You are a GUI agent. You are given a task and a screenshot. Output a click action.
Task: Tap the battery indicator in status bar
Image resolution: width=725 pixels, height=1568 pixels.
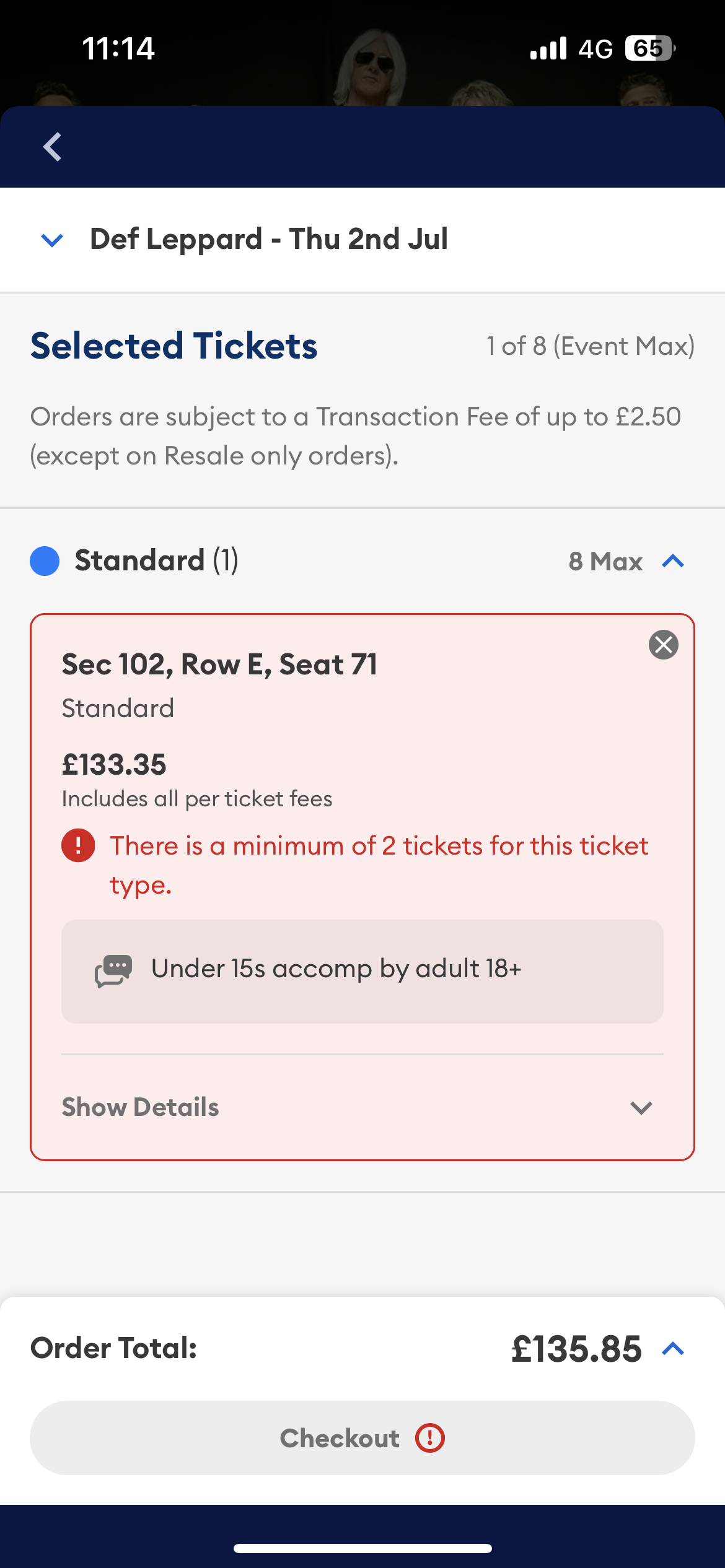tap(650, 48)
